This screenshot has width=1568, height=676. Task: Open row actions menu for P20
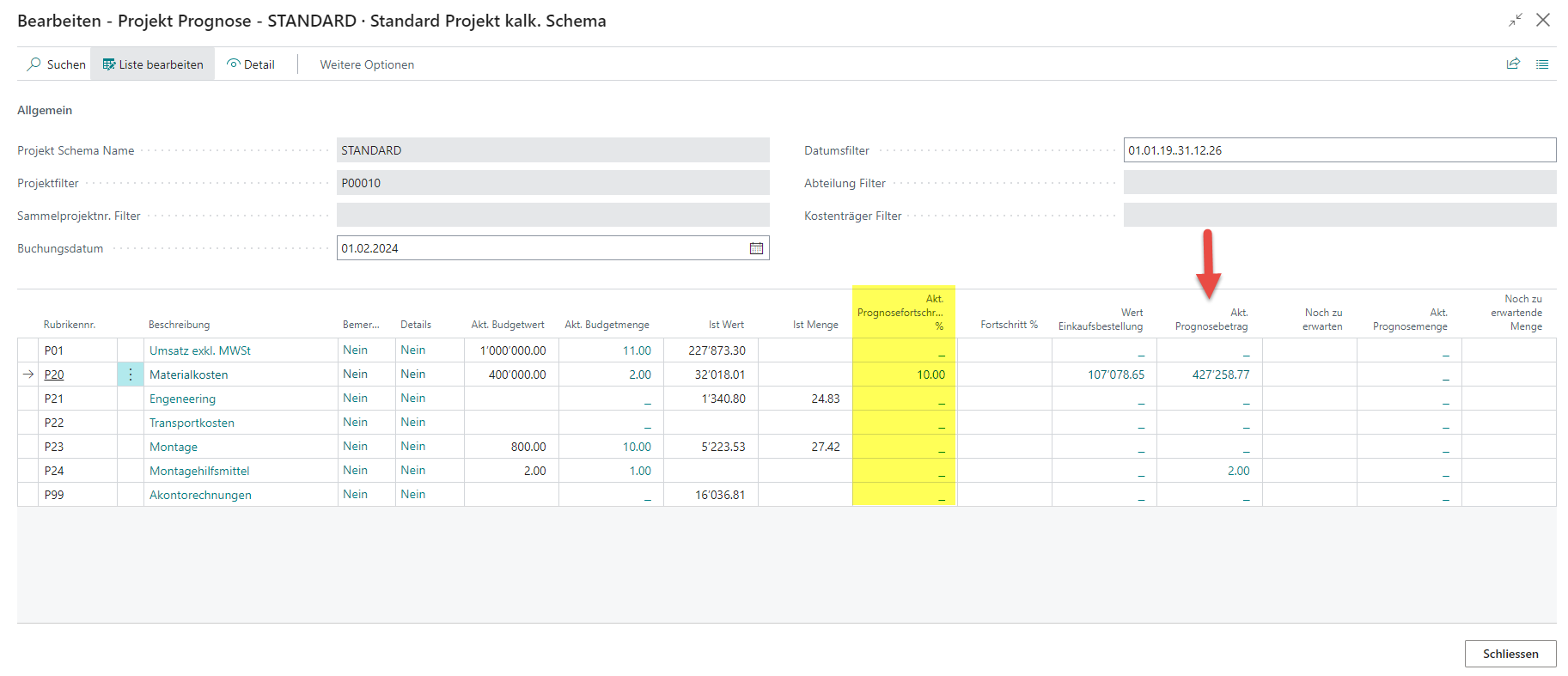tap(131, 375)
